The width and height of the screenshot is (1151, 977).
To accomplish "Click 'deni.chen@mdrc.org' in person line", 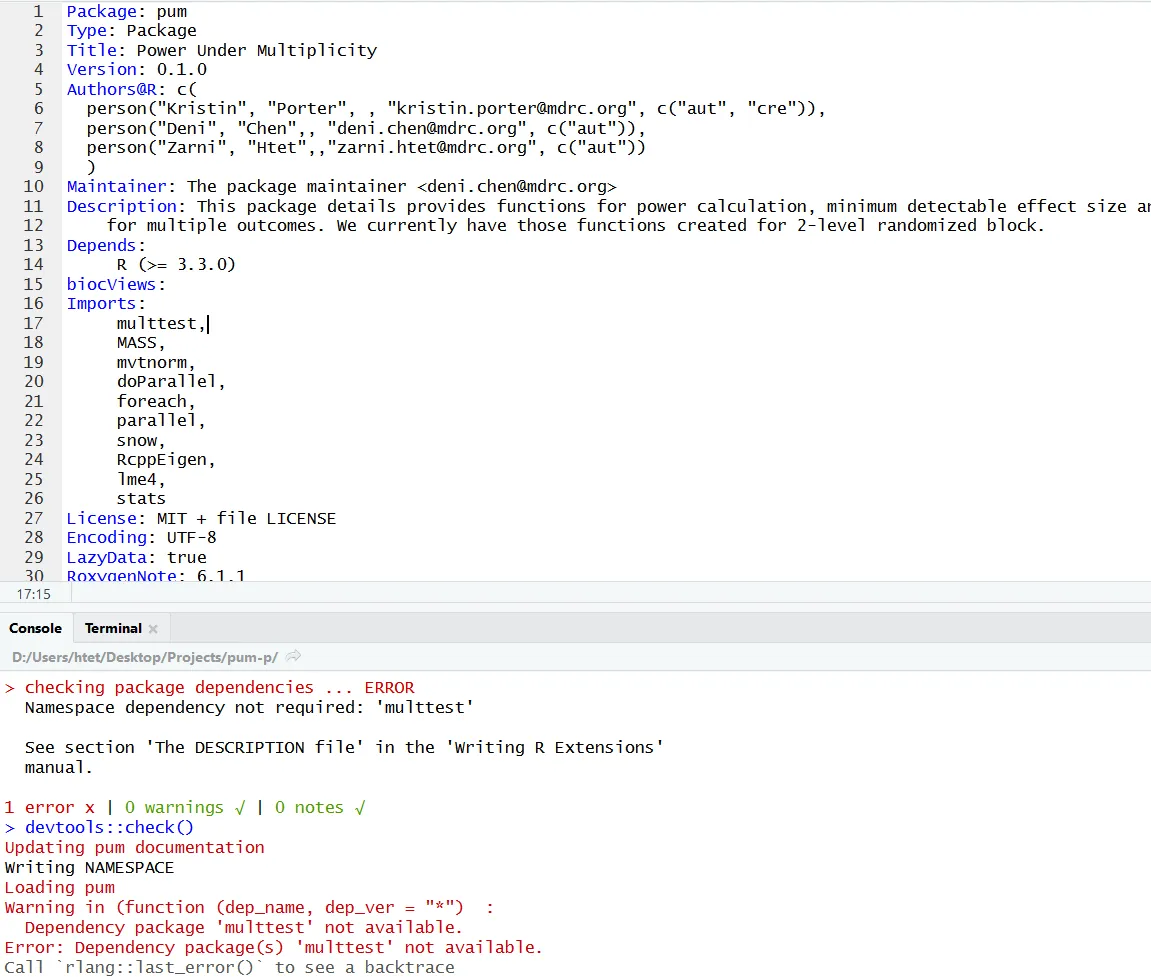I will tap(427, 128).
